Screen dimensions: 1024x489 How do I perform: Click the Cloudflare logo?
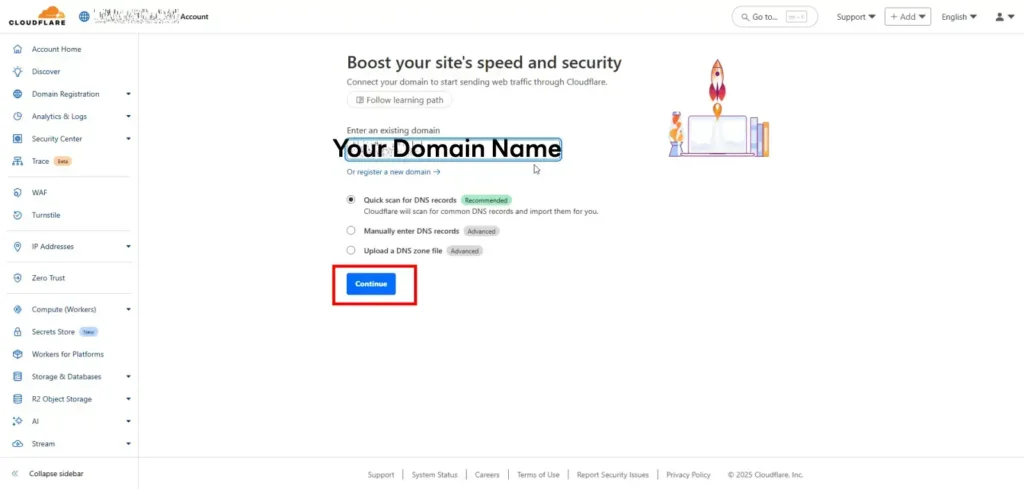point(37,16)
